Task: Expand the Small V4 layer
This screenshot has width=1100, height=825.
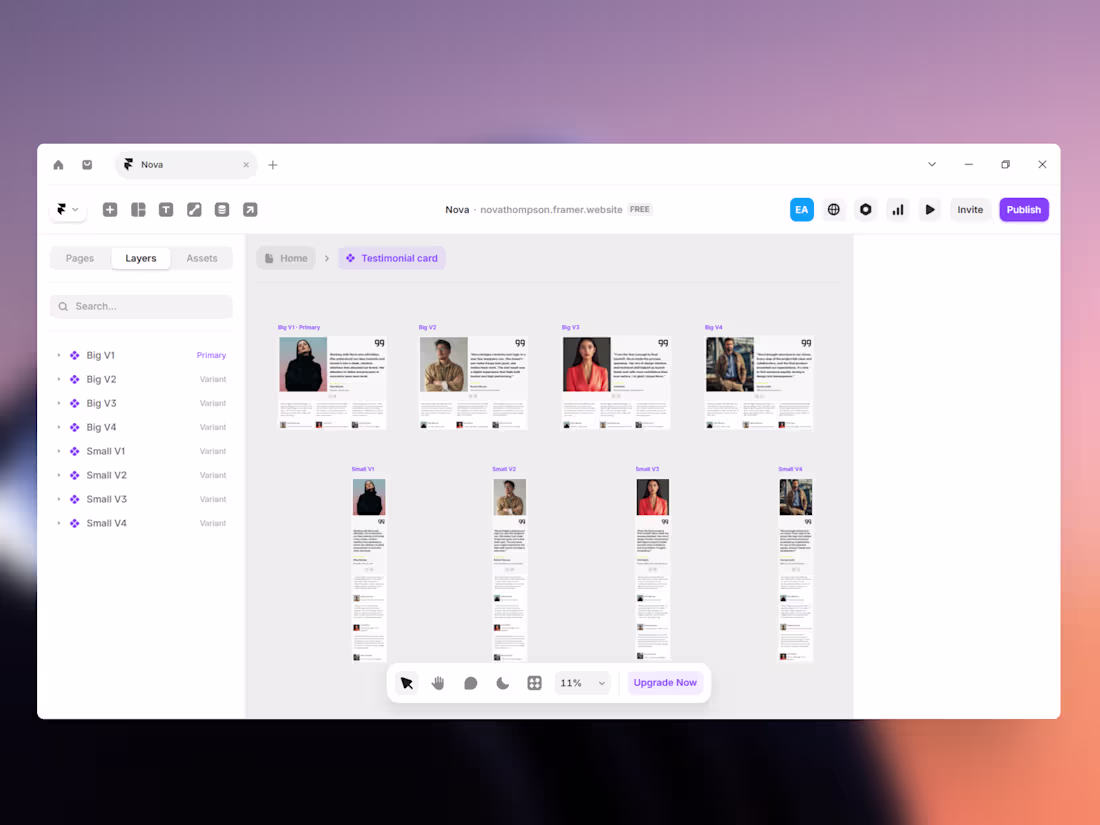Action: tap(59, 523)
